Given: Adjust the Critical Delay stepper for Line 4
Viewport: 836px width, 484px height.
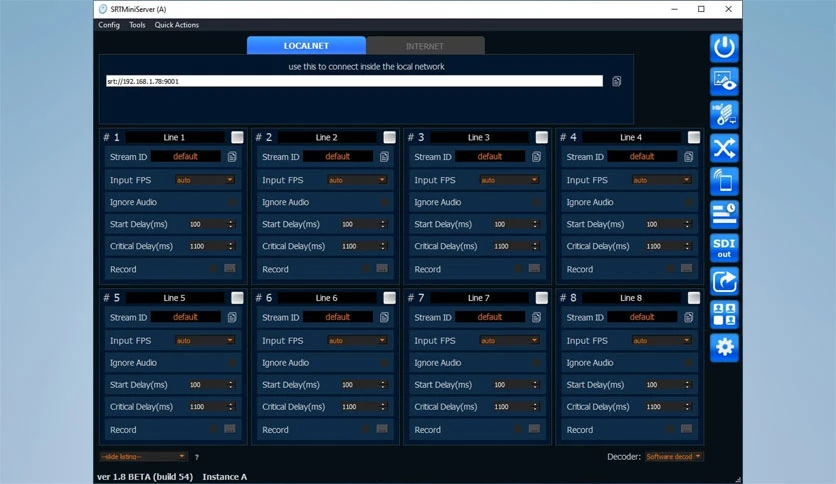Looking at the screenshot, I should pos(687,246).
